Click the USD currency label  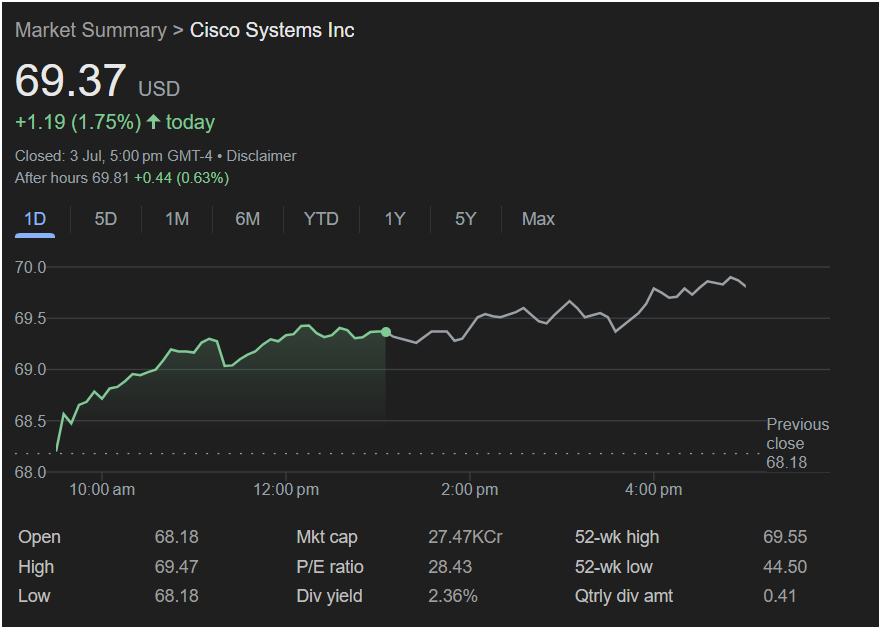point(159,89)
